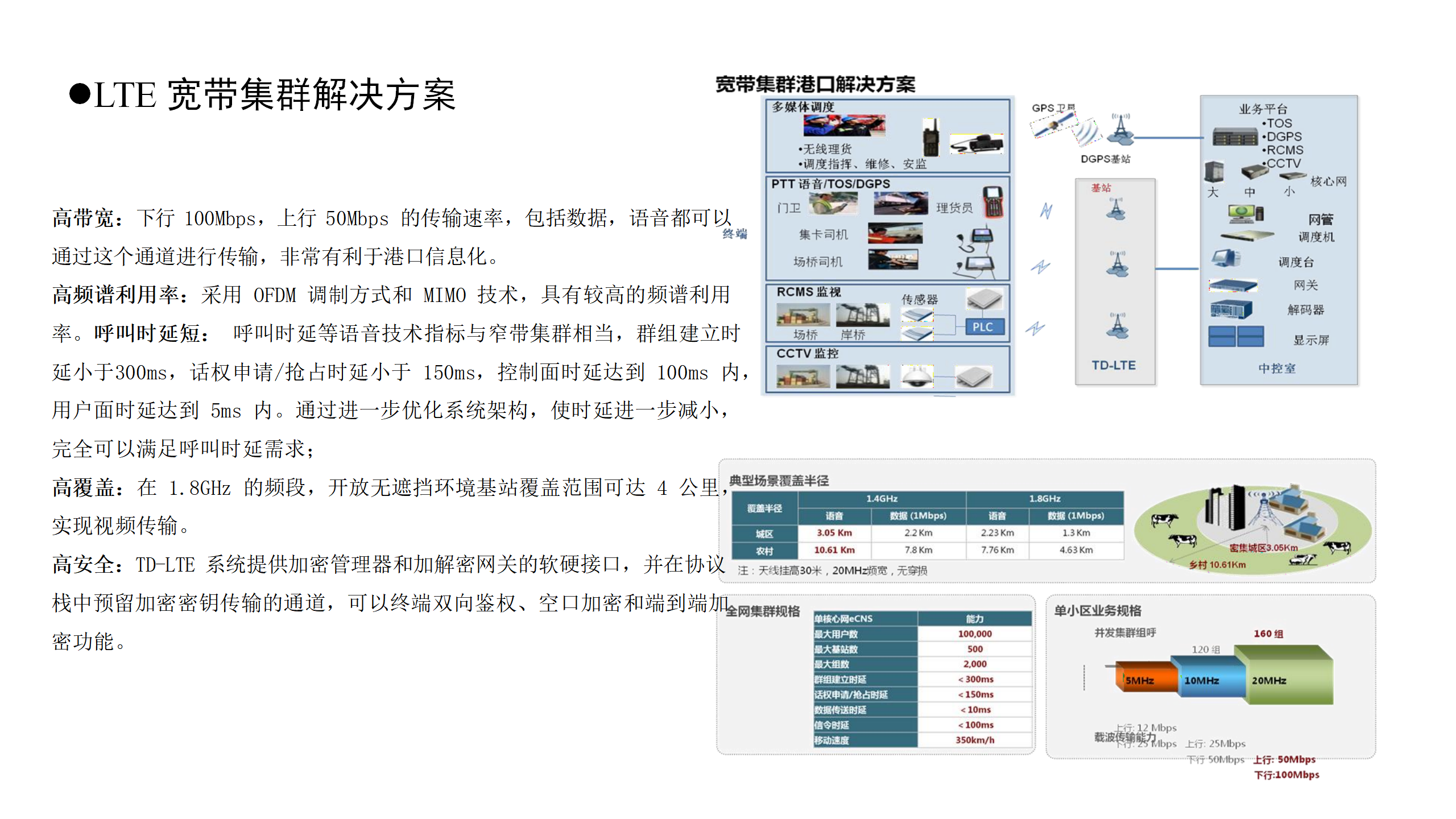This screenshot has width=1456, height=819.
Task: Click the top base station tower under 基站
Action: click(x=1116, y=209)
